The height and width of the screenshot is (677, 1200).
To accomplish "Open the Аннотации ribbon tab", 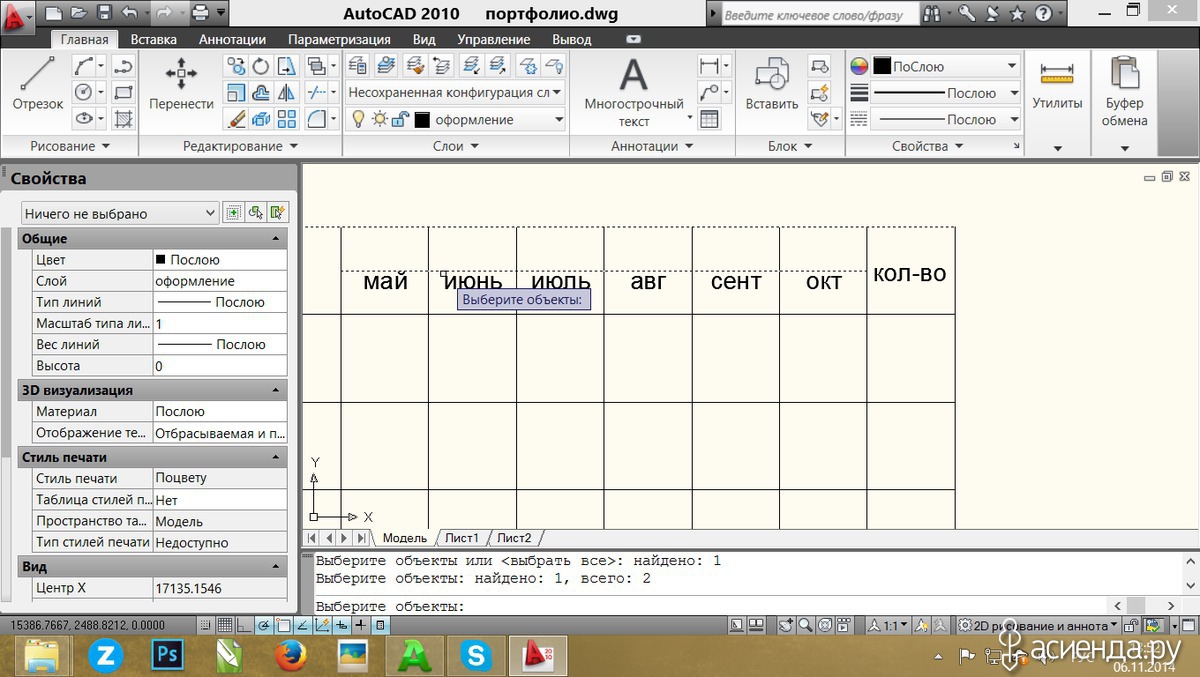I will [232, 39].
